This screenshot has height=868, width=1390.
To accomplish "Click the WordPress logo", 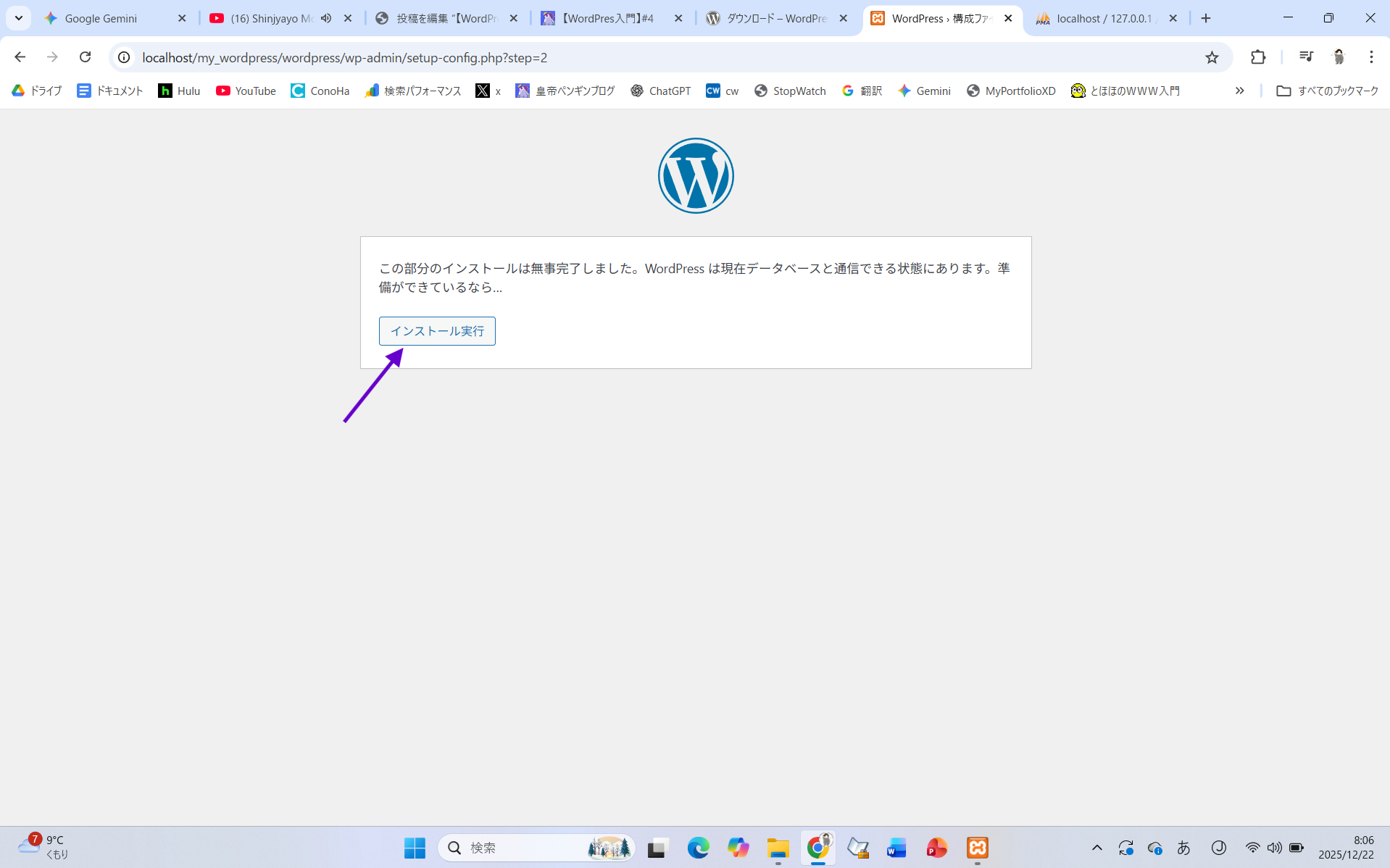I will 695,176.
